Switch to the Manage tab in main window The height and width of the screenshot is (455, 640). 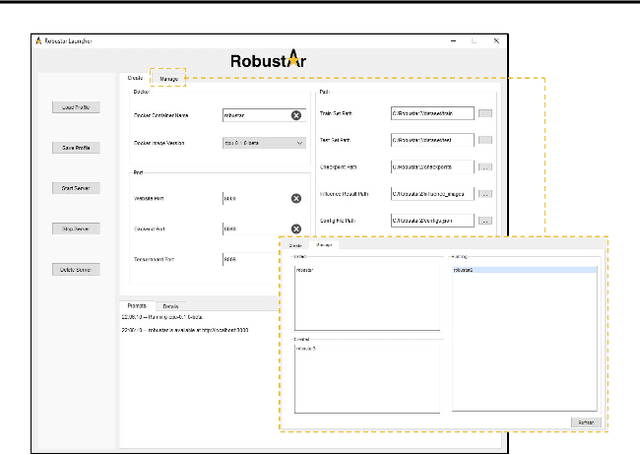(169, 78)
